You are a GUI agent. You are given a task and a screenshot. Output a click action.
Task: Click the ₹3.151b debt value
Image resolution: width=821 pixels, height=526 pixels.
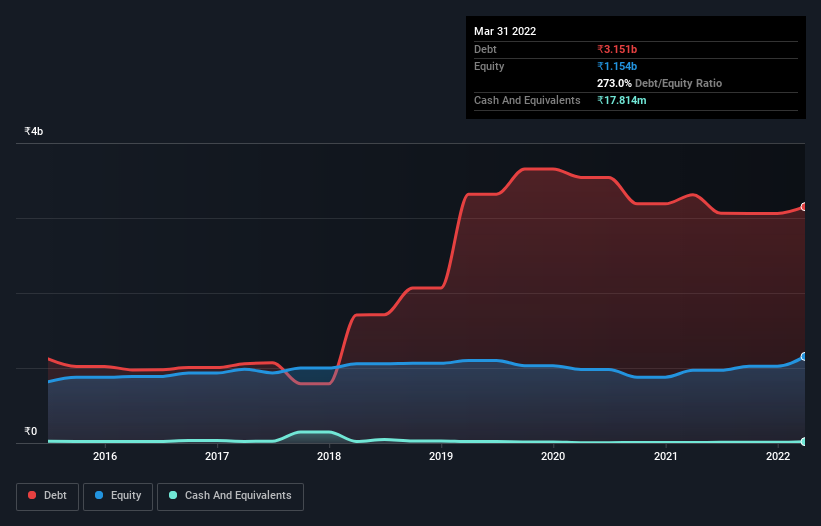tap(617, 49)
